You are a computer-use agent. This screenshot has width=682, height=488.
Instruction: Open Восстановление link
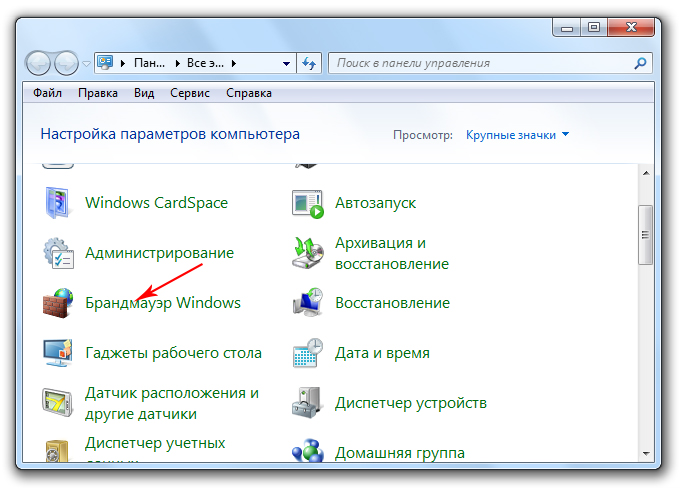(x=392, y=303)
